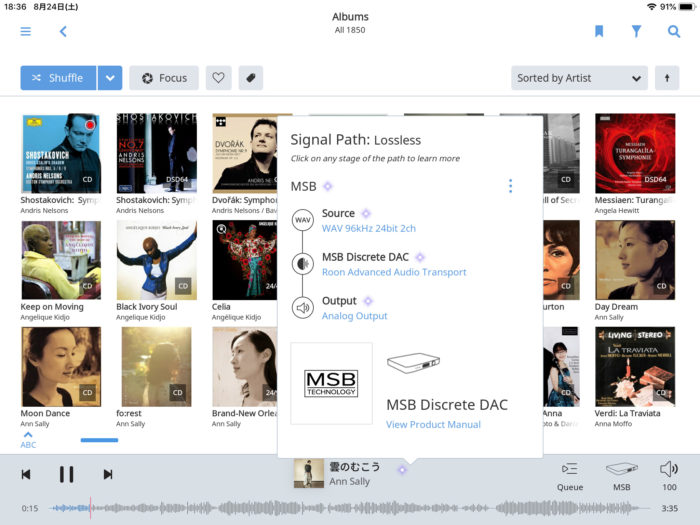Screen dimensions: 700x525
Task: Open the Day Dream album
Action: (635, 260)
